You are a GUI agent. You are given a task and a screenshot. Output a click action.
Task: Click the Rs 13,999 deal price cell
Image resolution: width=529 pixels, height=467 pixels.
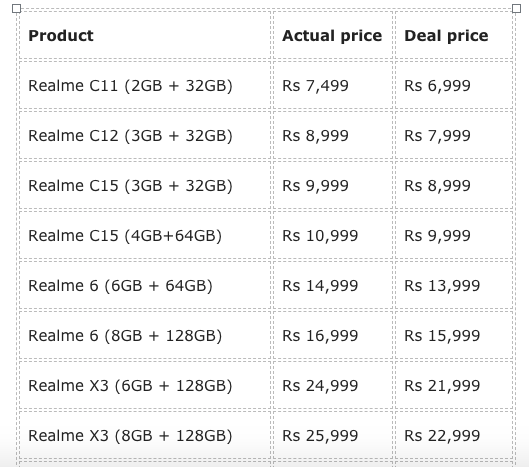point(454,285)
